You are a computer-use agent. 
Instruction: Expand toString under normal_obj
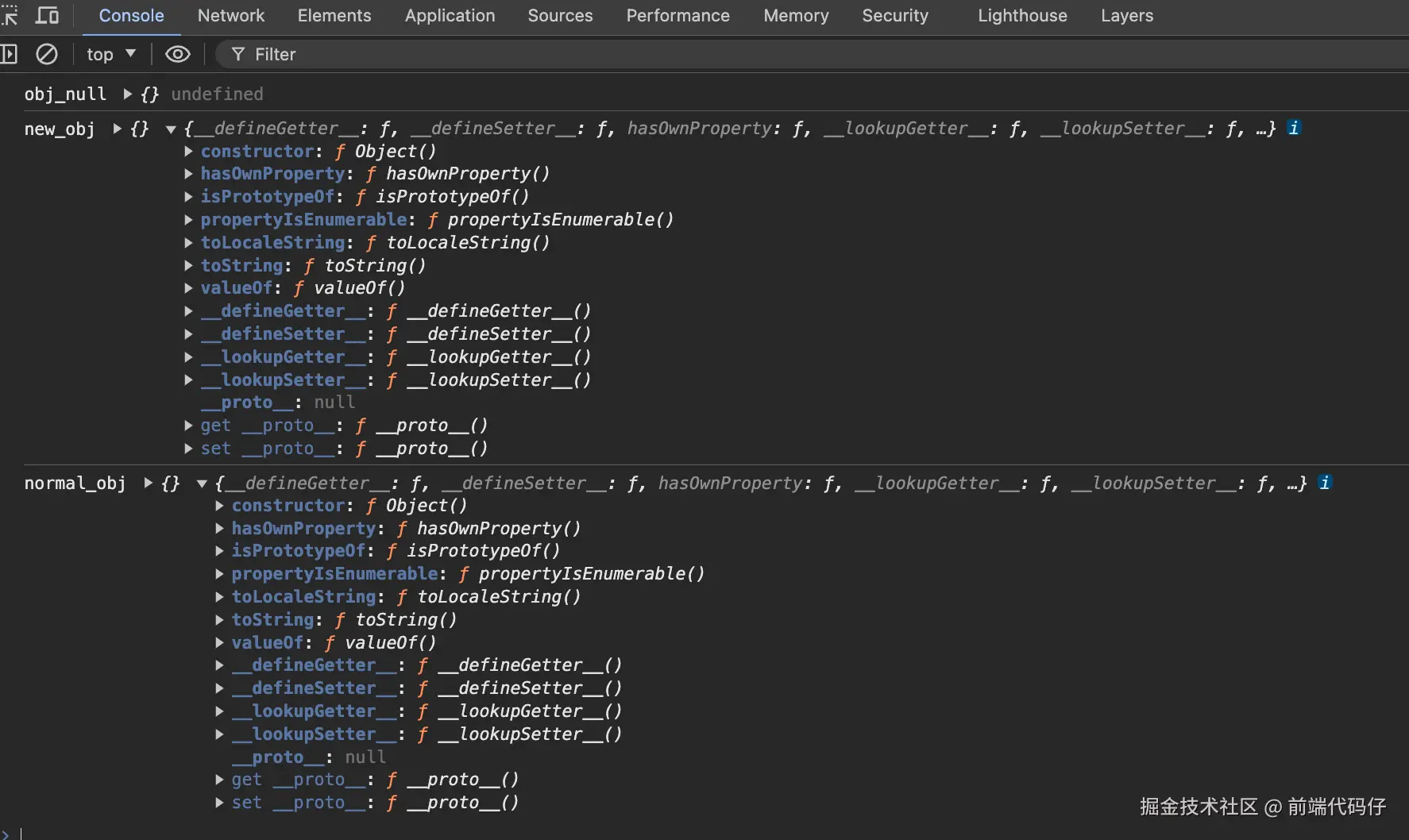[219, 619]
